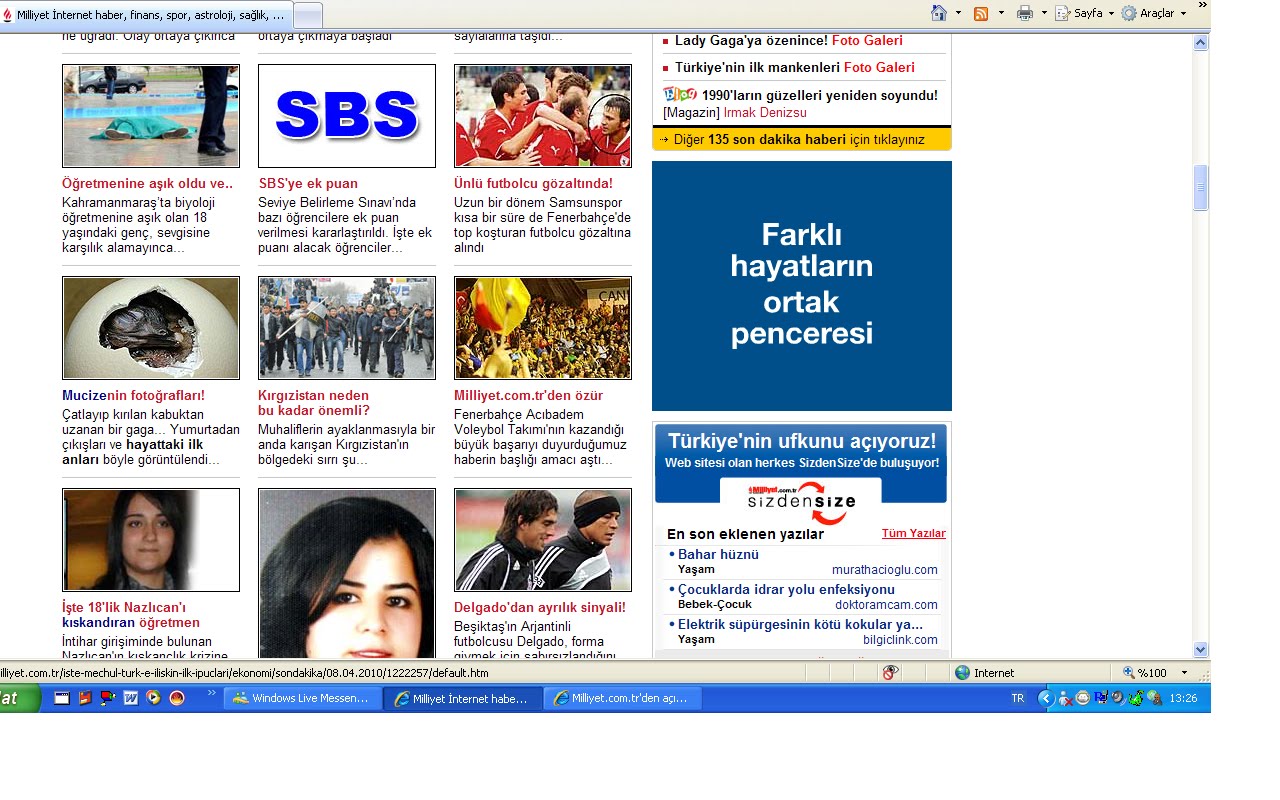Launch Windows Media Player from quick launch
1280x800 pixels.
point(153,698)
